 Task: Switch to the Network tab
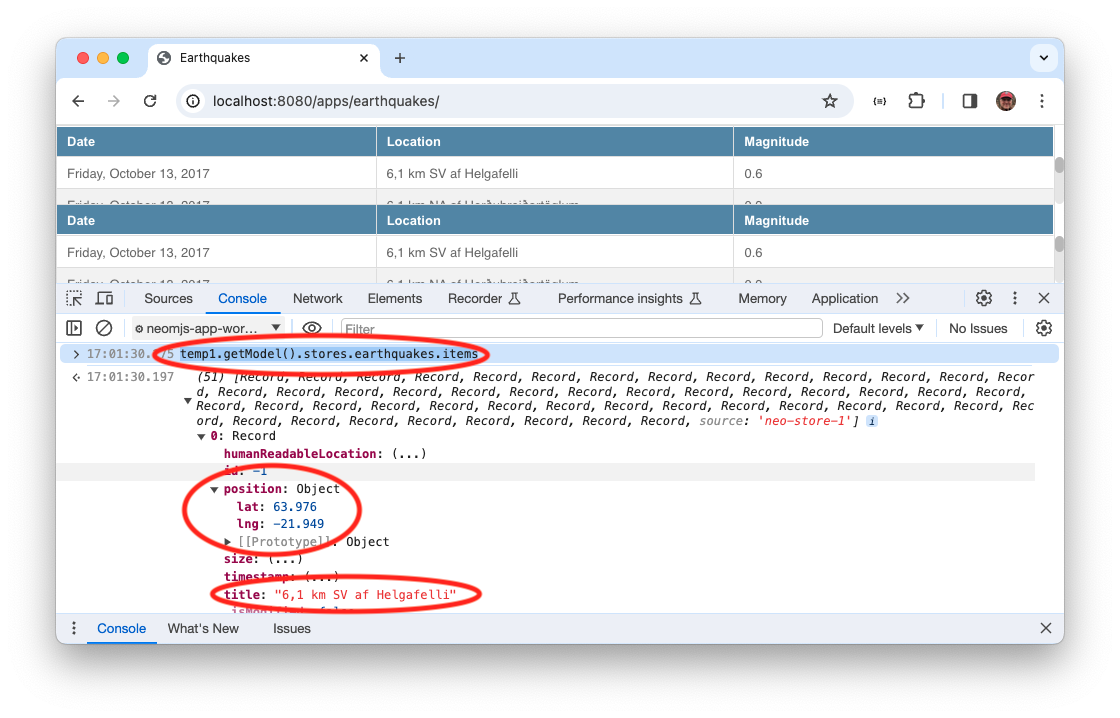coord(317,299)
